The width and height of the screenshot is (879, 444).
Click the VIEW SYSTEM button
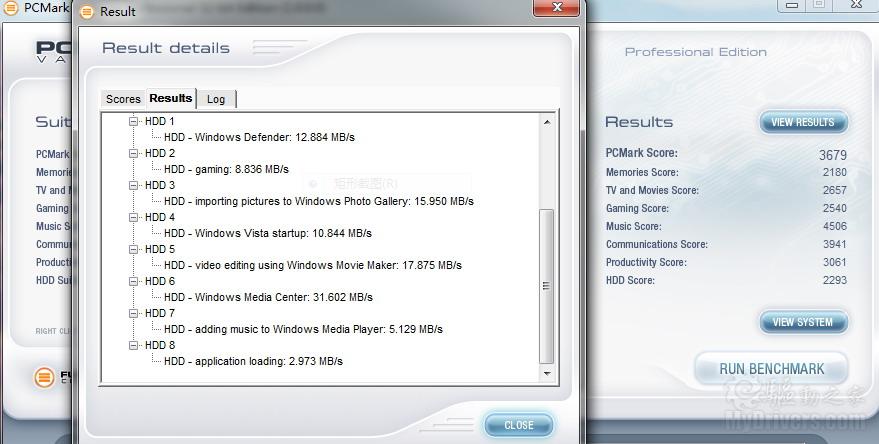coord(803,322)
